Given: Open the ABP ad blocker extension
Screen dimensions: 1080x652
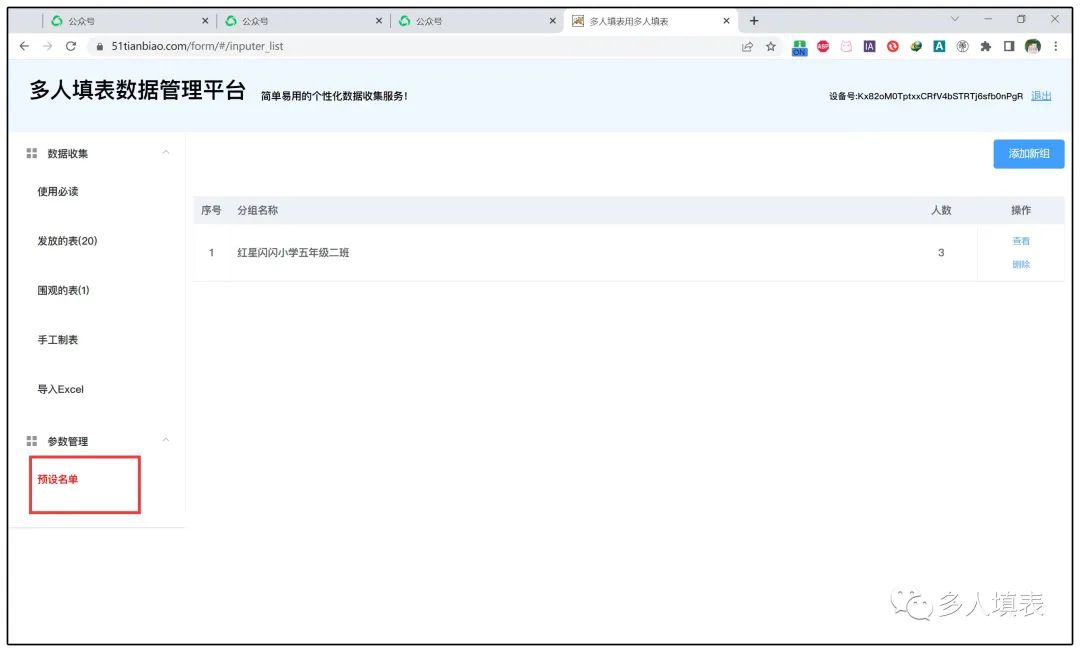Looking at the screenshot, I should point(823,46).
